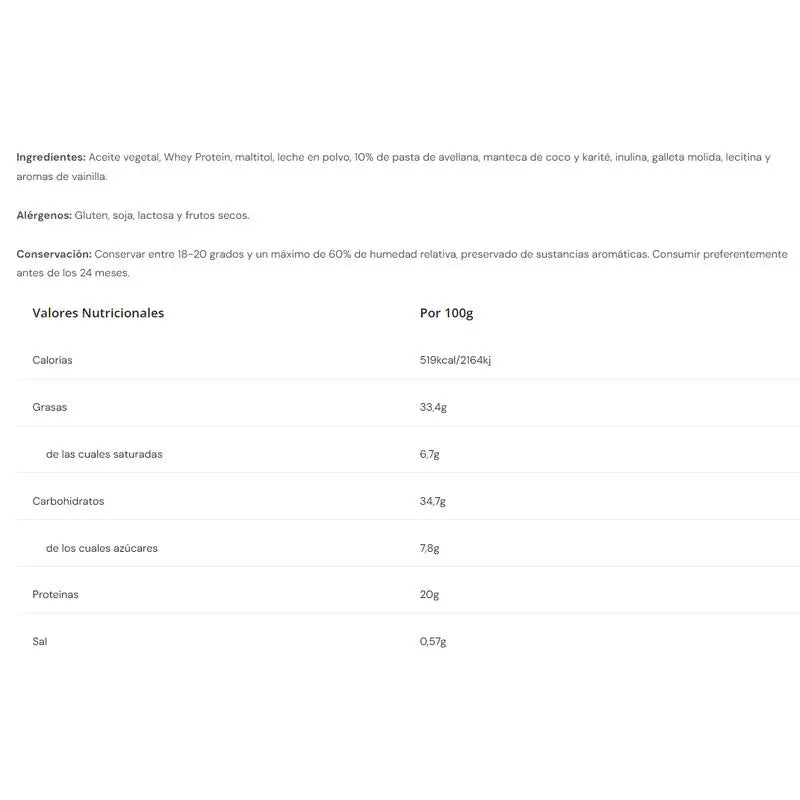Viewport: 800px width, 800px height.
Task: Select the "Valores Nutricionales" table header
Action: click(x=98, y=313)
